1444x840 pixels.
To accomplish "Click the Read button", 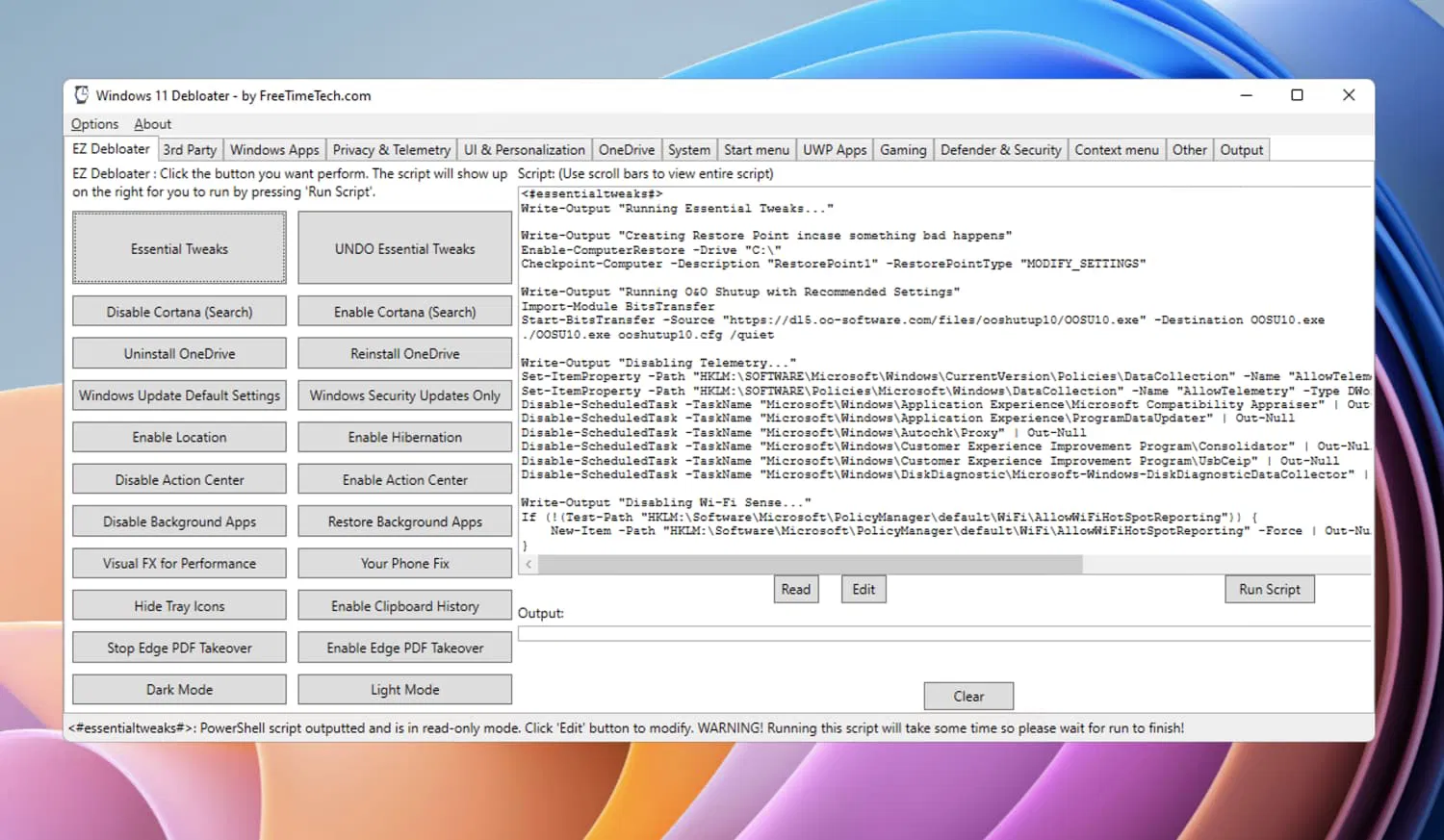I will point(796,589).
